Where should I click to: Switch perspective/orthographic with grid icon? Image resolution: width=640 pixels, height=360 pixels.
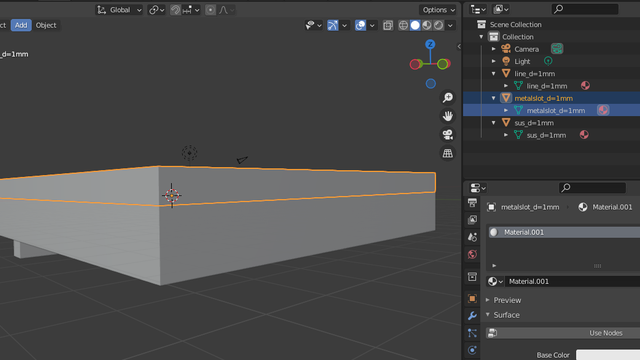pos(448,153)
